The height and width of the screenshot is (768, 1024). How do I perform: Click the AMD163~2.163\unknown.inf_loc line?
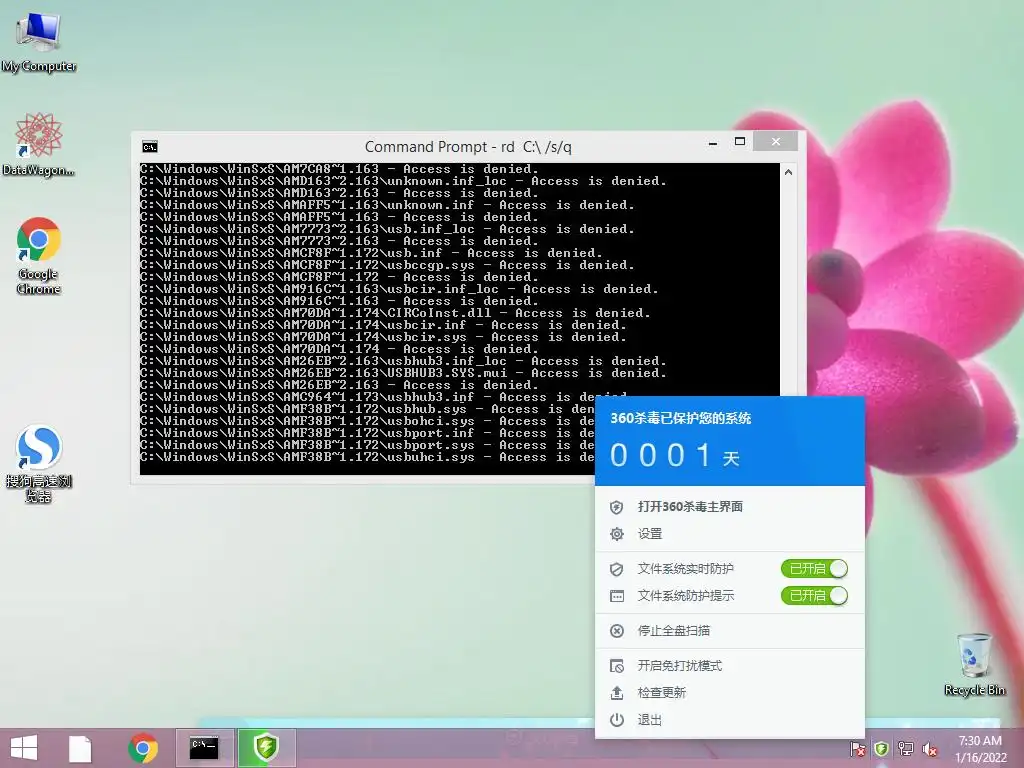pos(403,182)
